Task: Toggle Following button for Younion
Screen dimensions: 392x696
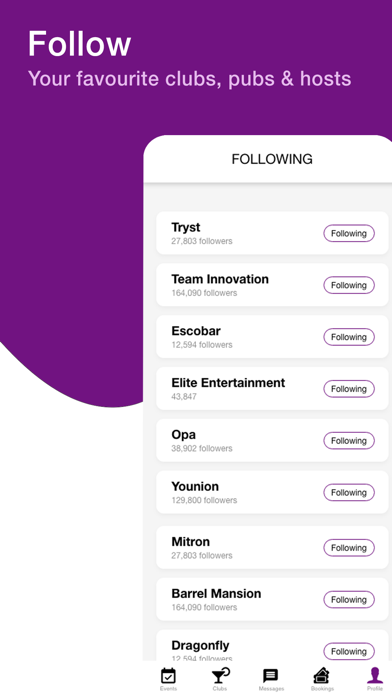Action: point(349,492)
